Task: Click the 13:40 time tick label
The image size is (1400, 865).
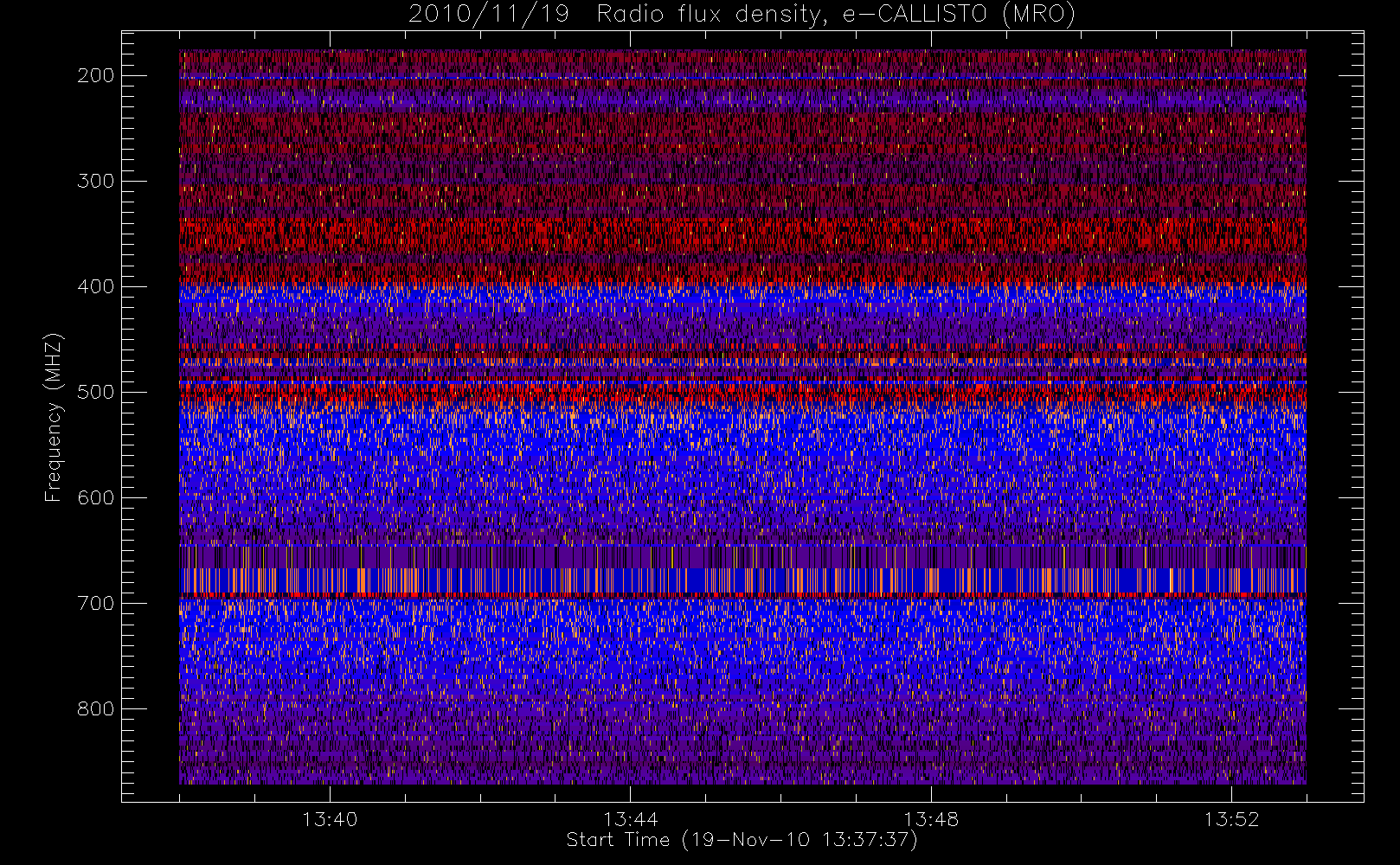Action: click(330, 819)
